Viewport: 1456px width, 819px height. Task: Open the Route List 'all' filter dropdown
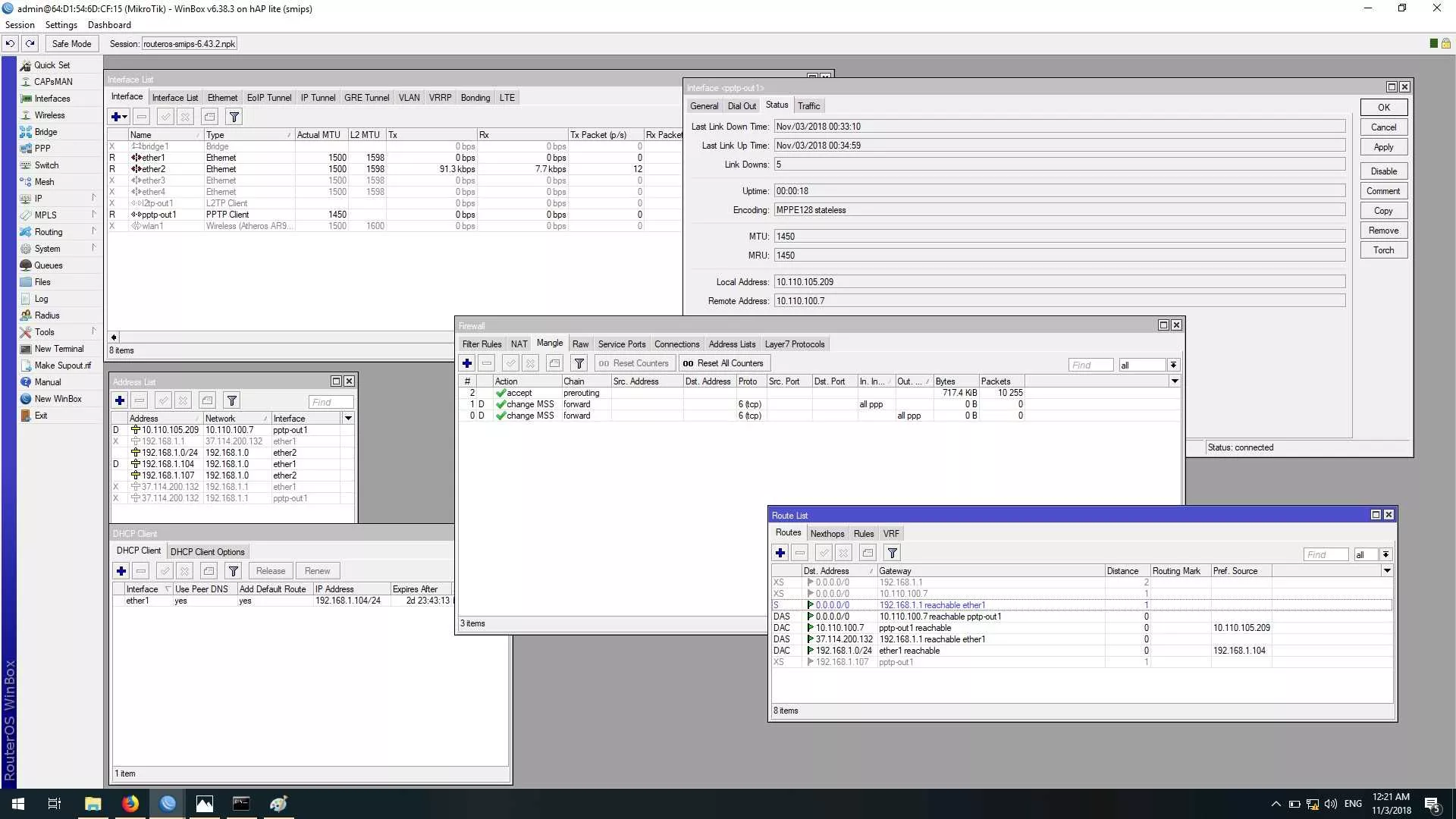(x=1385, y=554)
